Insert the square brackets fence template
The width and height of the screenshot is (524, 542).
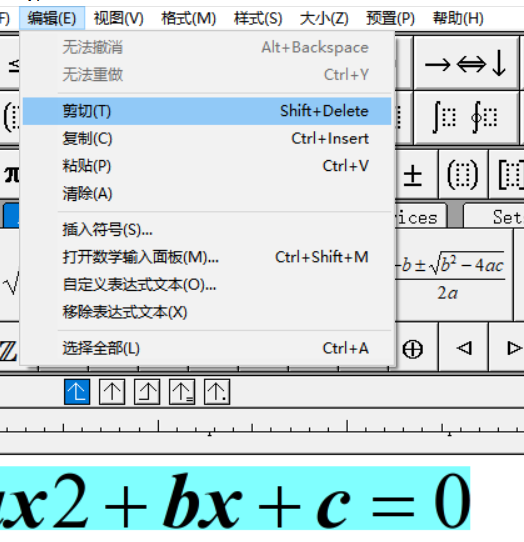pyautogui.click(x=507, y=175)
